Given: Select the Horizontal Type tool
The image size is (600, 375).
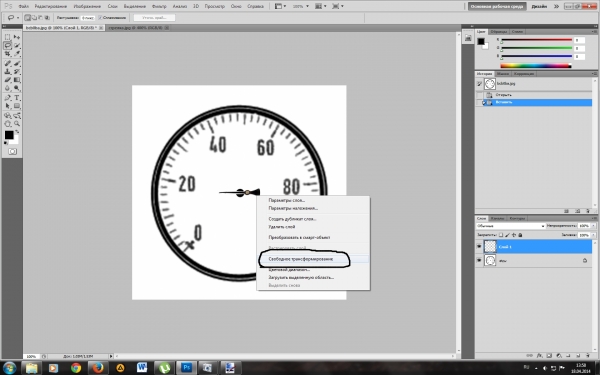Looking at the screenshot, I should coord(17,98).
